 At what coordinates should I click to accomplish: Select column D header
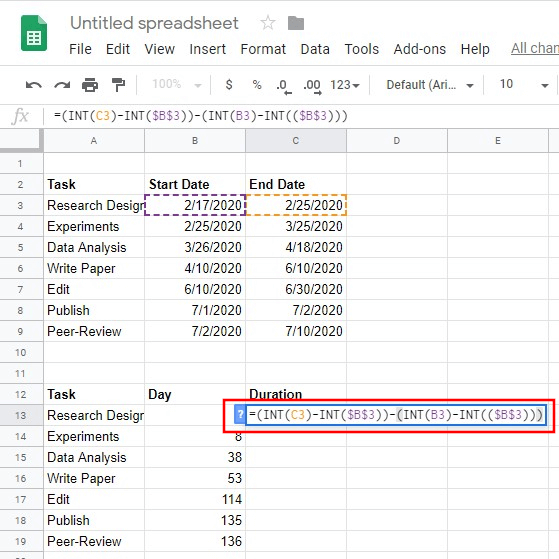(397, 141)
